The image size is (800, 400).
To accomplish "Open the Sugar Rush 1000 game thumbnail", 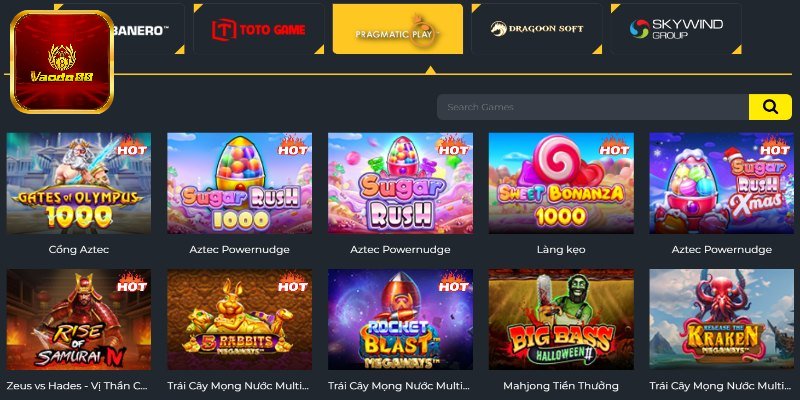I will 239,183.
